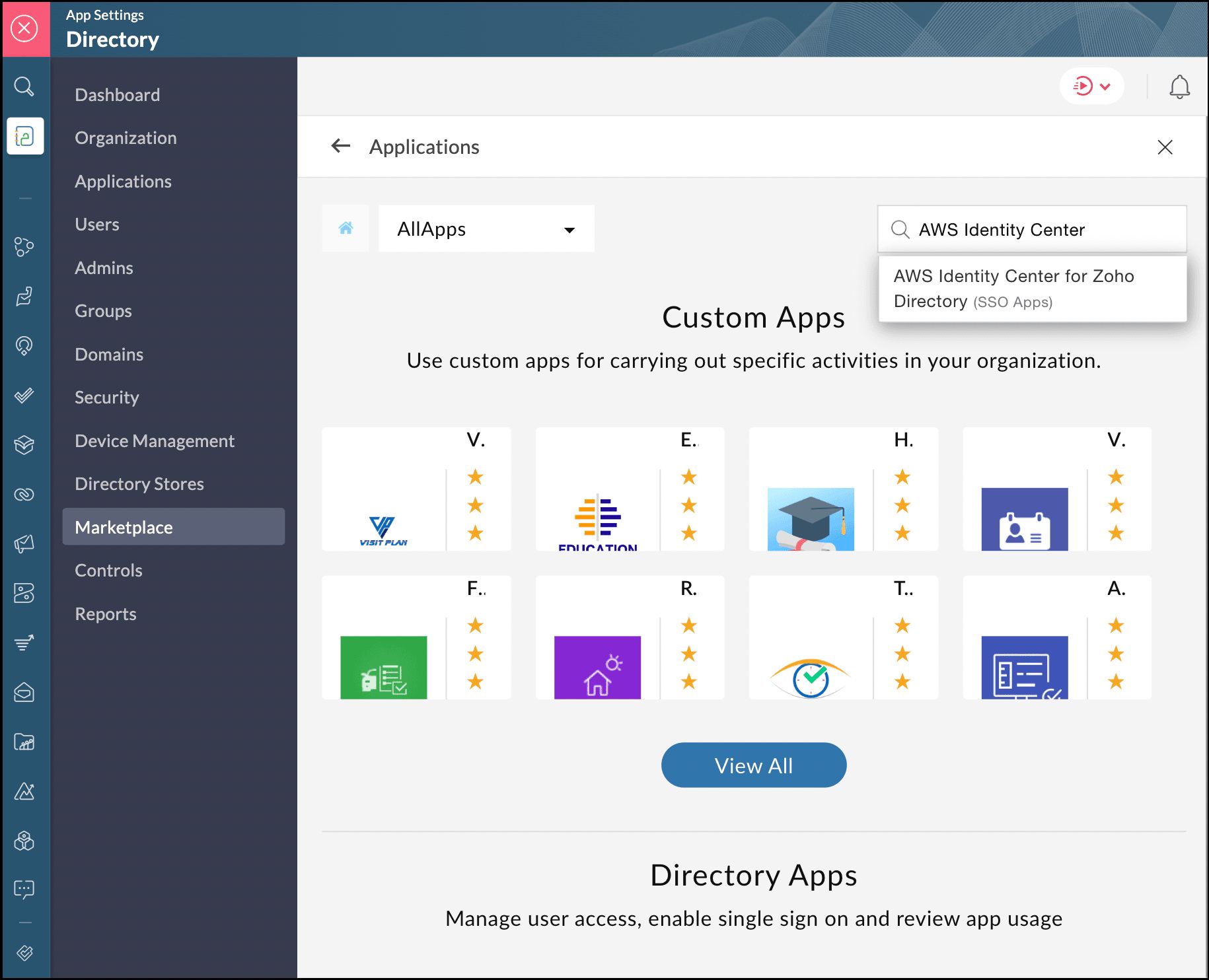Viewport: 1209px width, 980px height.
Task: Open the eye with clock app card
Action: [843, 637]
